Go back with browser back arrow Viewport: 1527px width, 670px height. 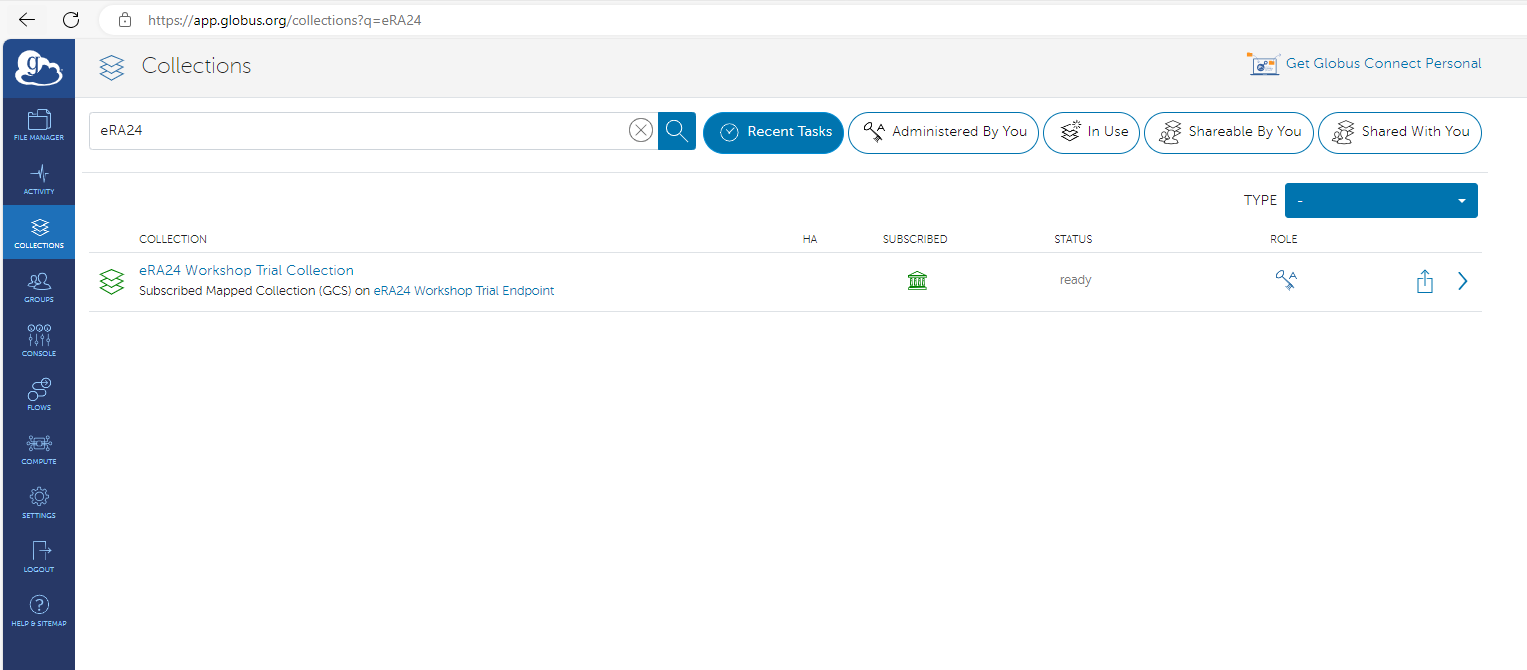pyautogui.click(x=27, y=19)
